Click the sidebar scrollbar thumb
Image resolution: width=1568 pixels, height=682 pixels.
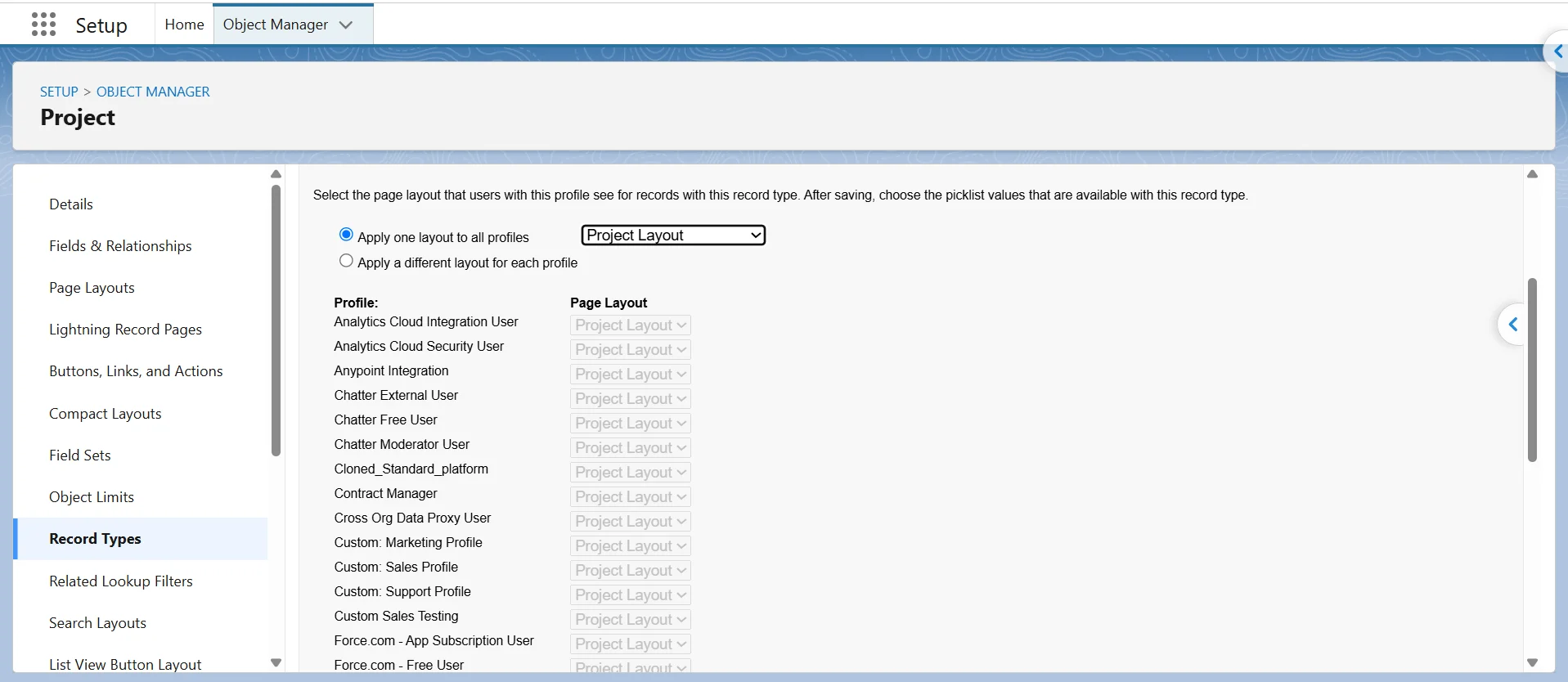[276, 321]
